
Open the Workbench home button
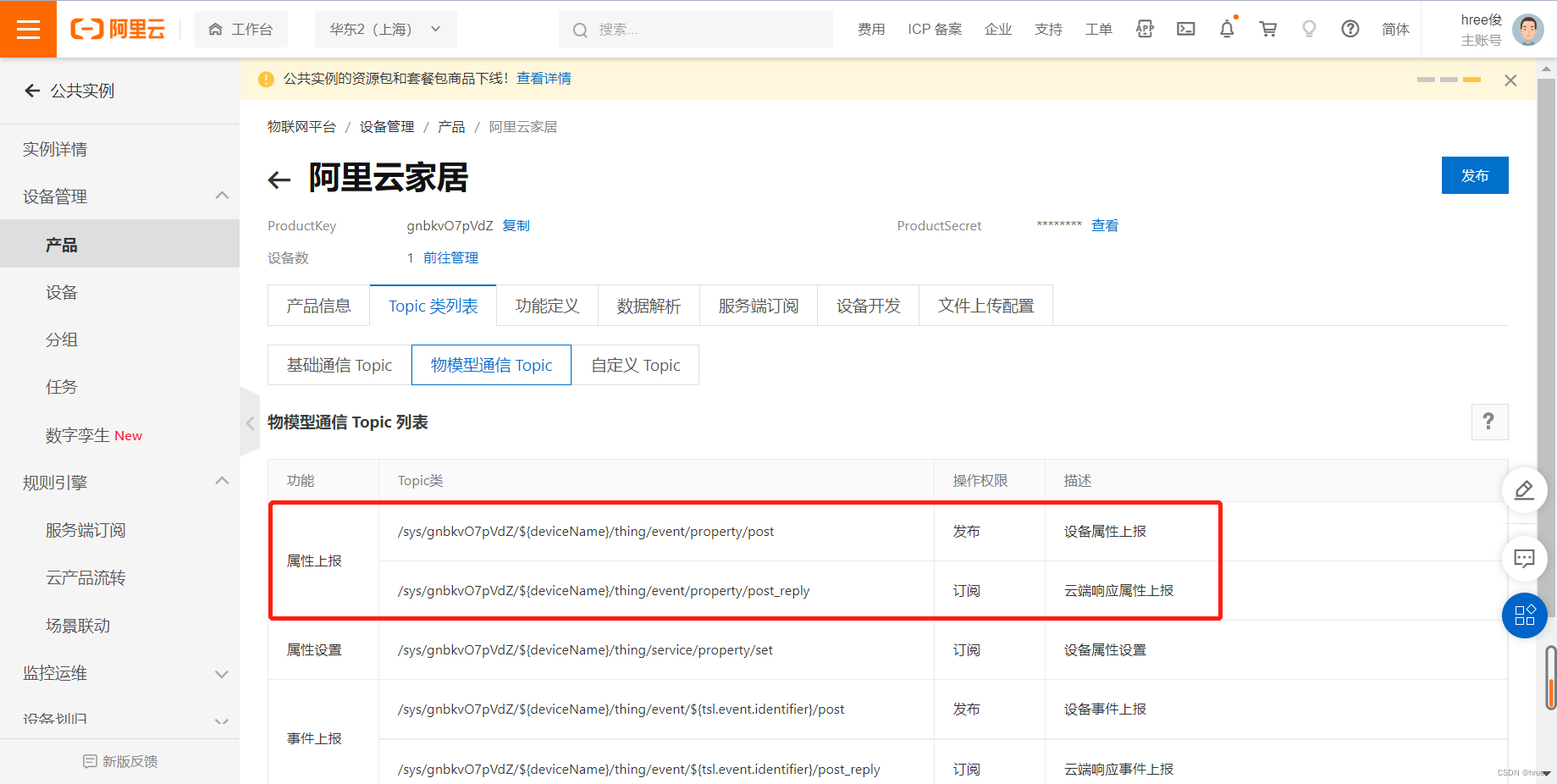240,29
